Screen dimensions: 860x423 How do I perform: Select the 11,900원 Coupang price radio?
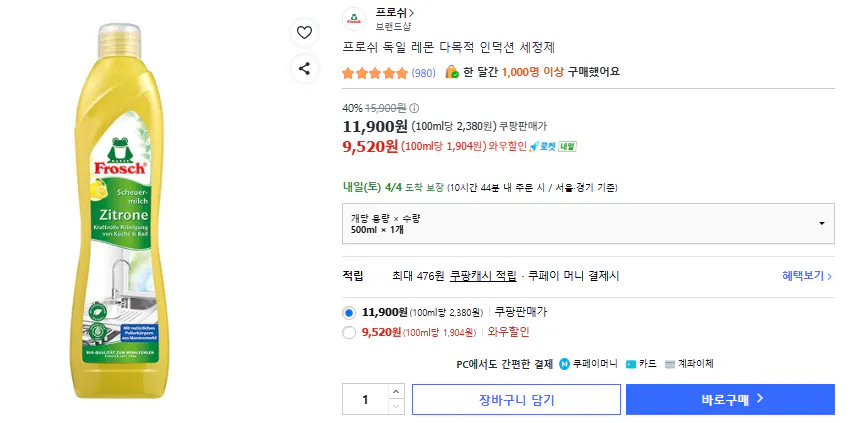349,312
